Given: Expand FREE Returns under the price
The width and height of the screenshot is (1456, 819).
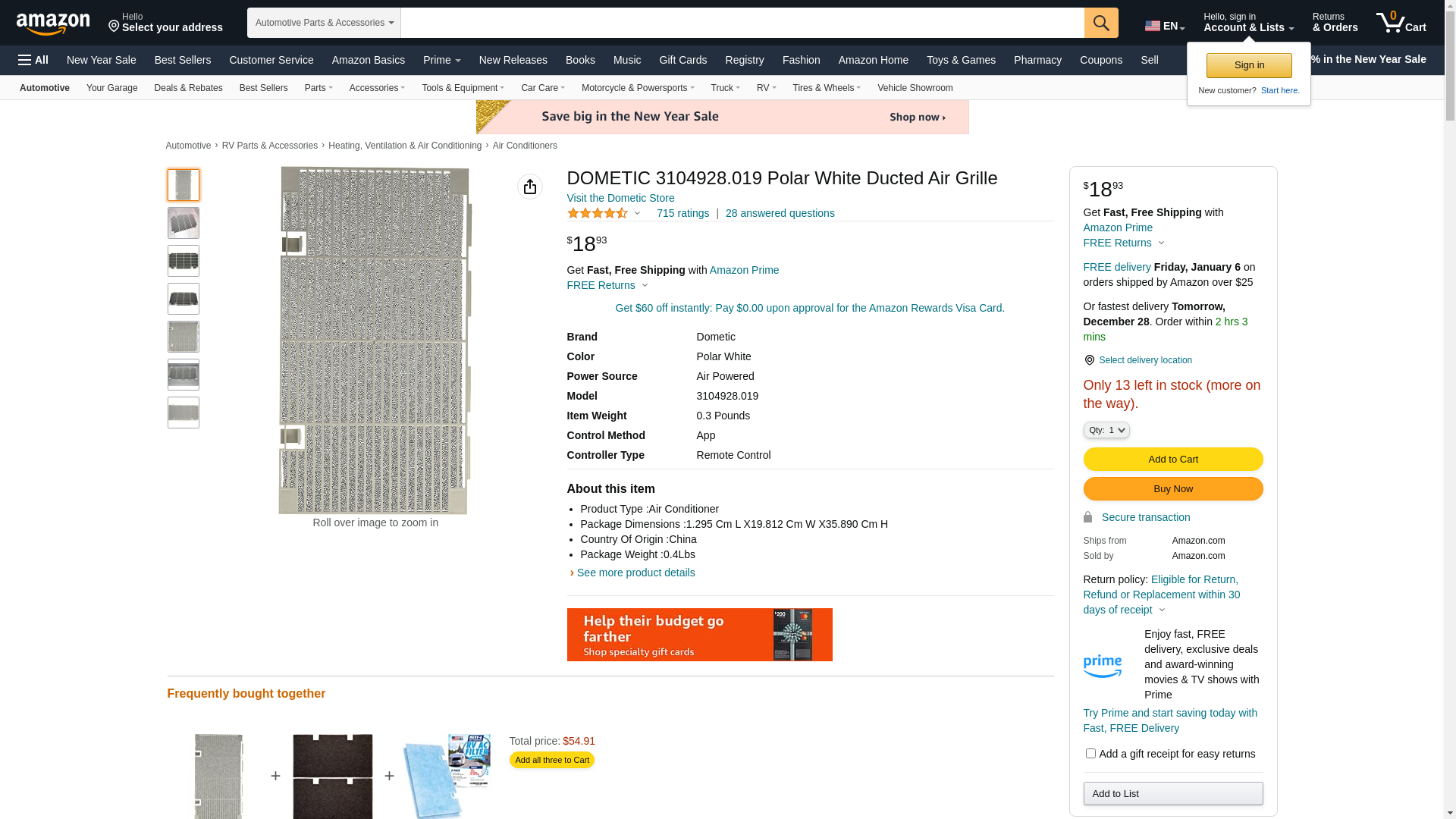Looking at the screenshot, I should click(x=607, y=285).
